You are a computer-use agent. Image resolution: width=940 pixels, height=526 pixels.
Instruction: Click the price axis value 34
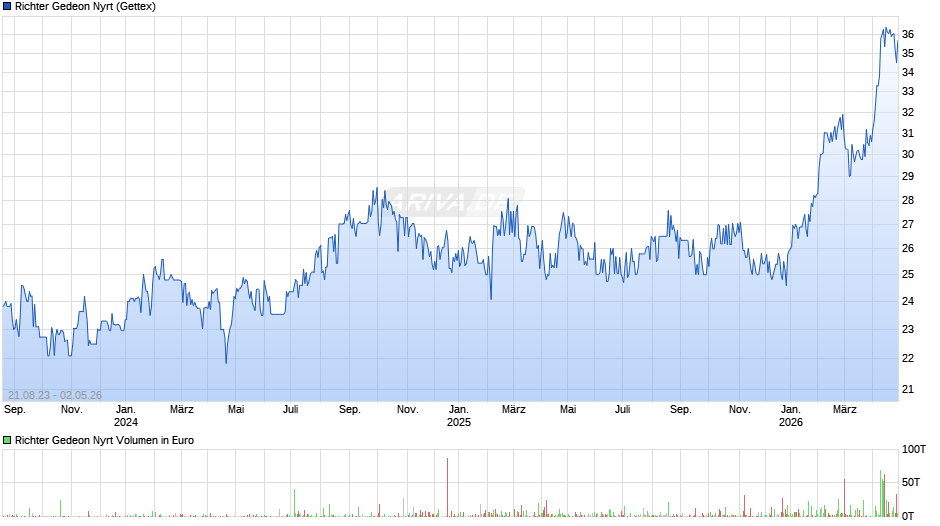(x=908, y=72)
